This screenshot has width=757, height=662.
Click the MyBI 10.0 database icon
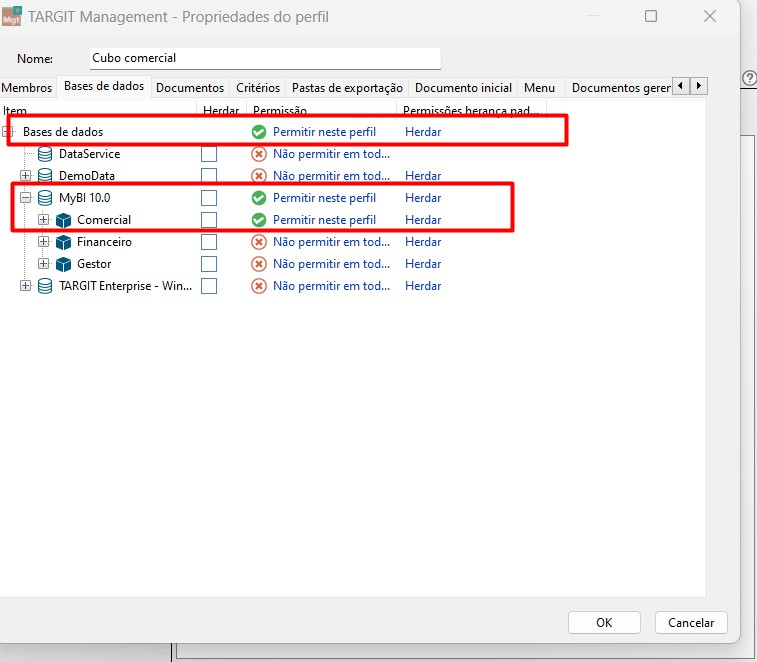click(45, 197)
